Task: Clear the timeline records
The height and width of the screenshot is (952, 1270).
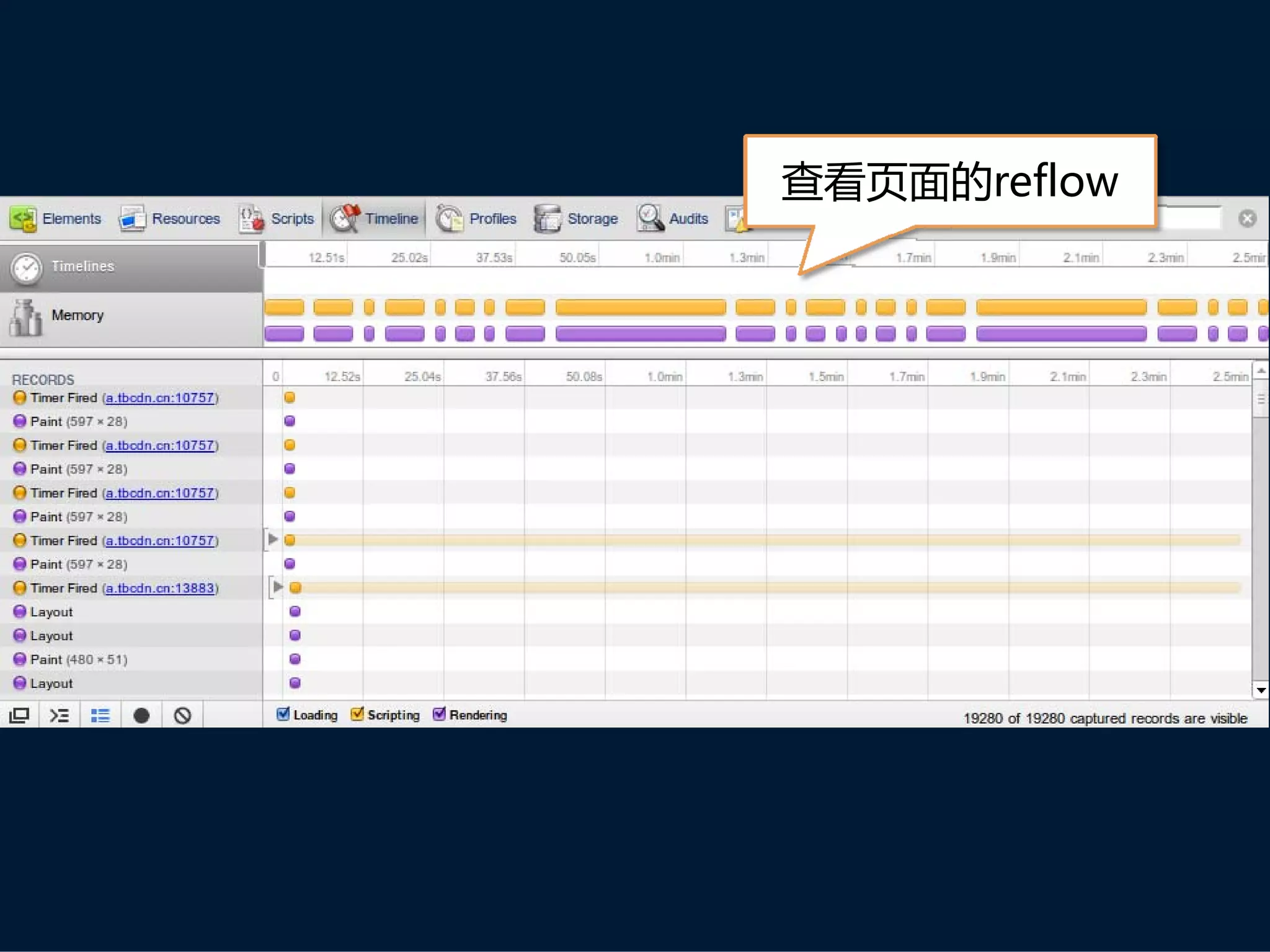Action: click(x=182, y=716)
